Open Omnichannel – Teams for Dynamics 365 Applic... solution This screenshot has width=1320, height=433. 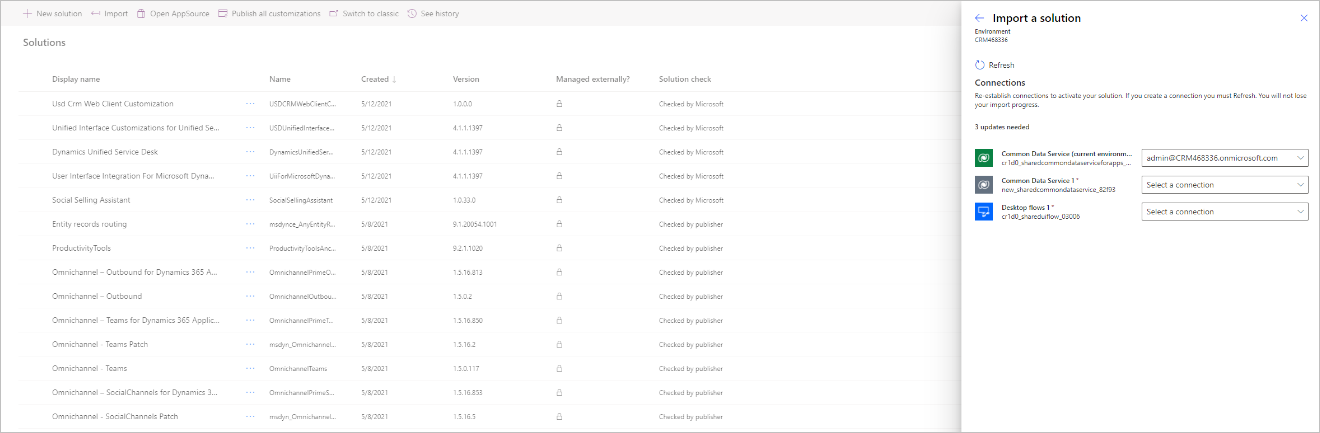[136, 320]
